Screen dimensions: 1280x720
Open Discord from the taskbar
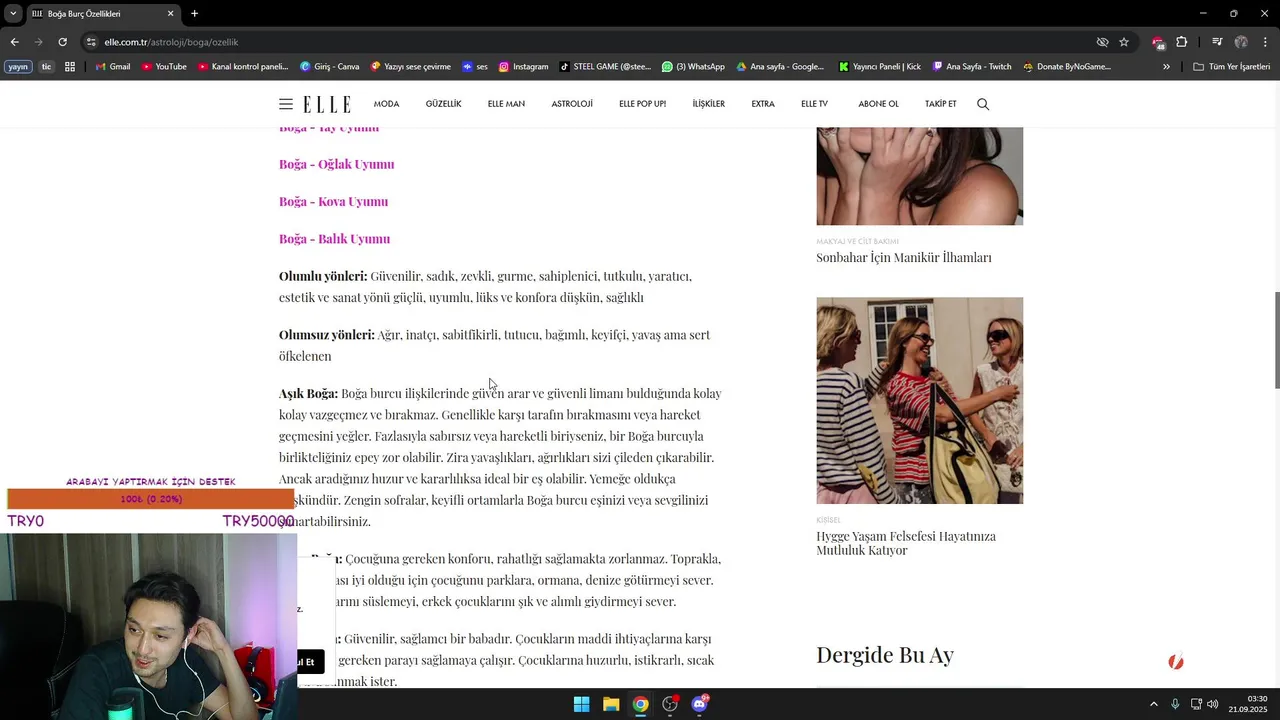point(699,704)
